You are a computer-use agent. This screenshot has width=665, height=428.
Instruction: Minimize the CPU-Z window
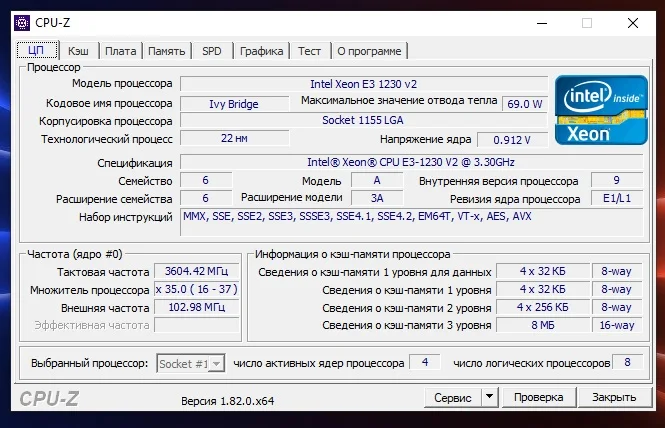point(542,23)
